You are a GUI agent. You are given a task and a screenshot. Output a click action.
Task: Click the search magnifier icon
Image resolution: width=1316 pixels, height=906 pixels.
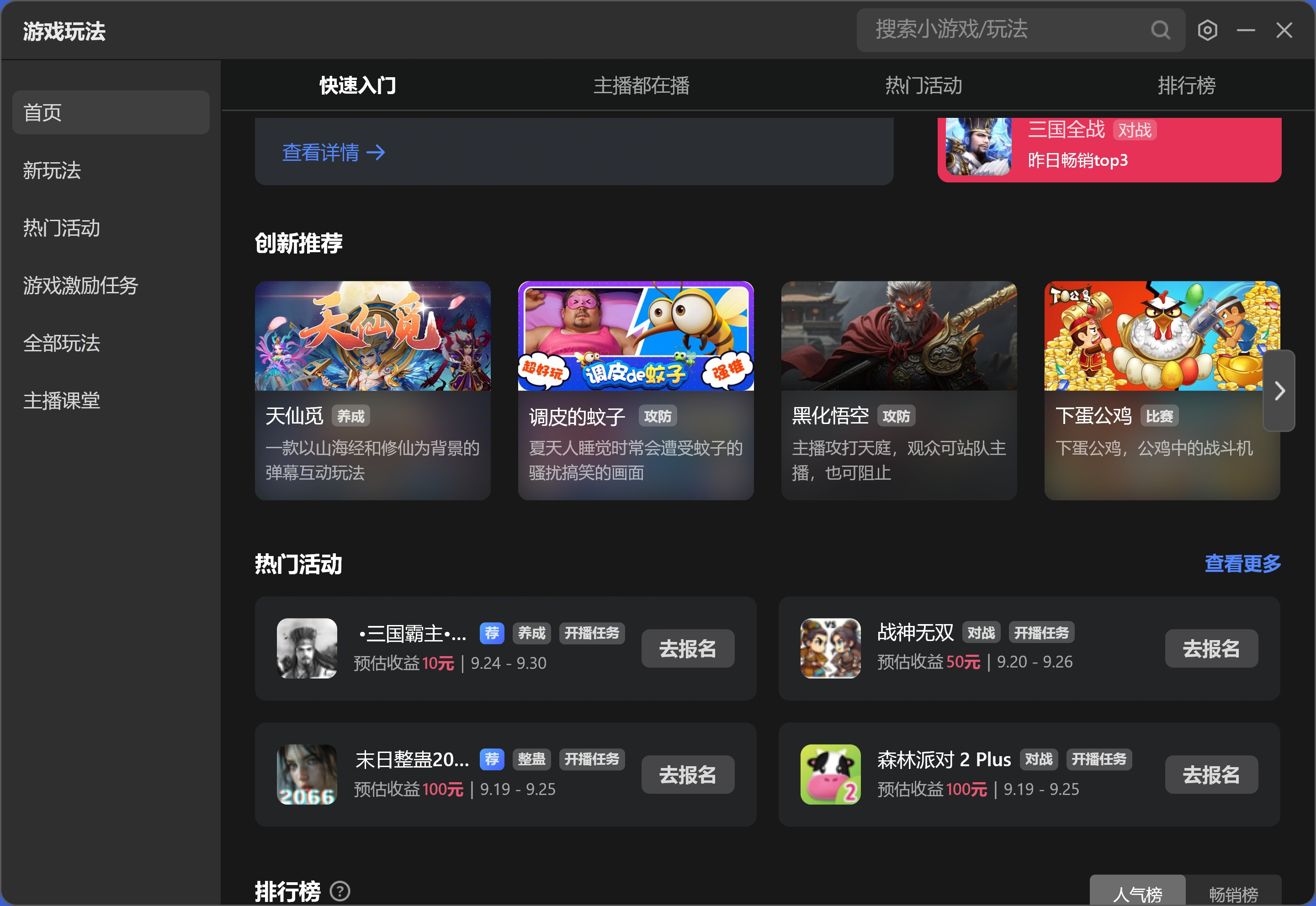(x=1160, y=30)
